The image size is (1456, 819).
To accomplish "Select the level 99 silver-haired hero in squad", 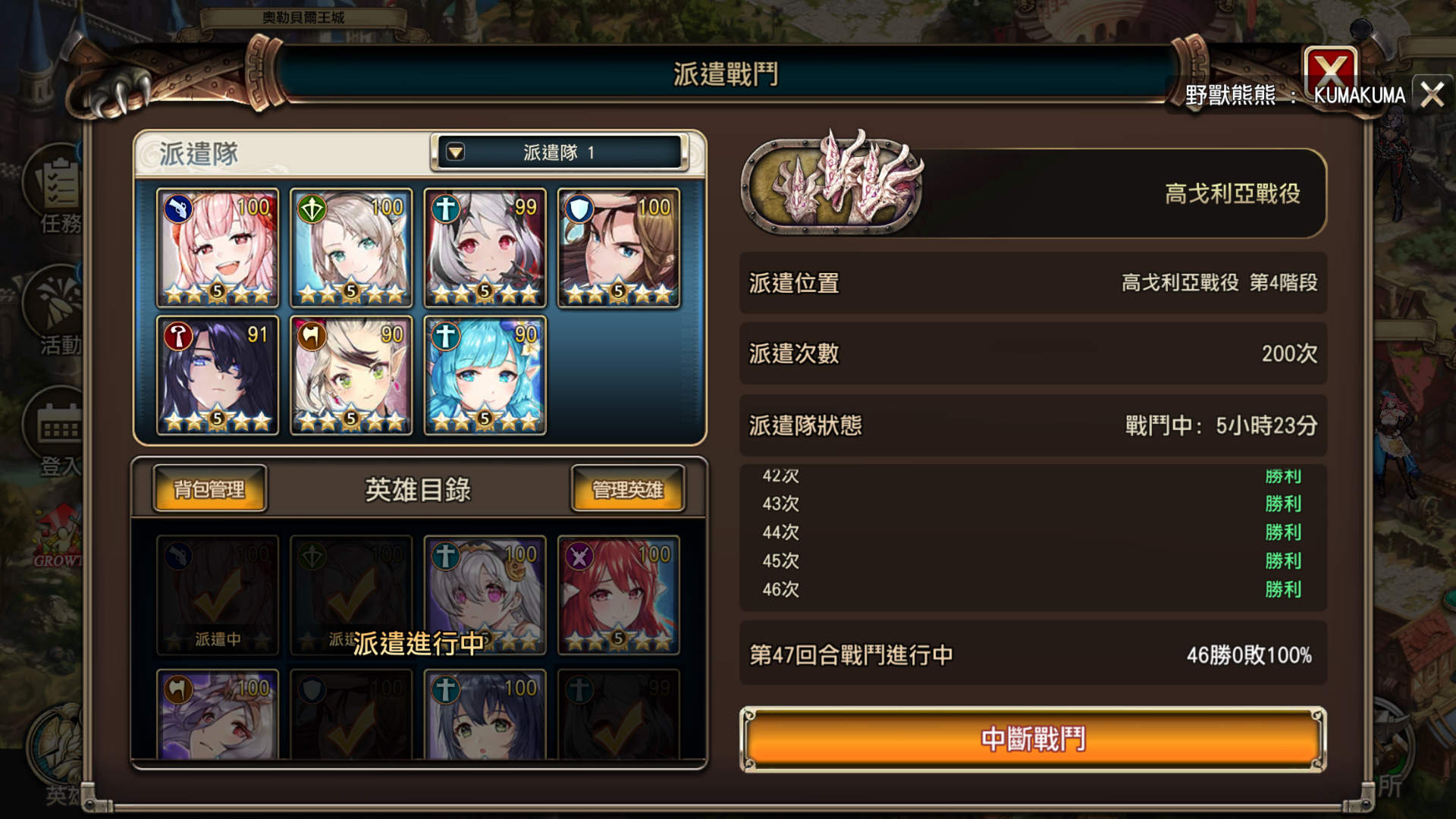I will 485,248.
